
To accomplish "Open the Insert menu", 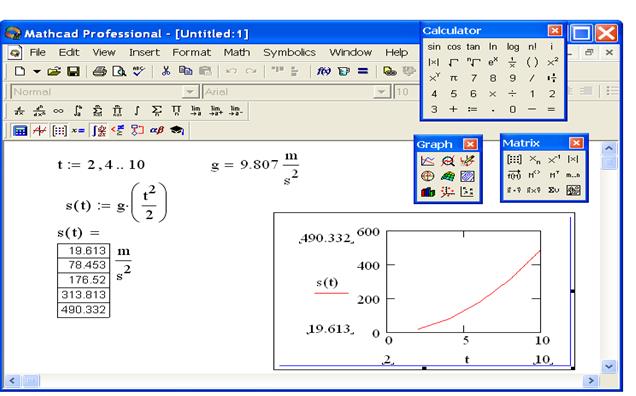I will pyautogui.click(x=144, y=52).
